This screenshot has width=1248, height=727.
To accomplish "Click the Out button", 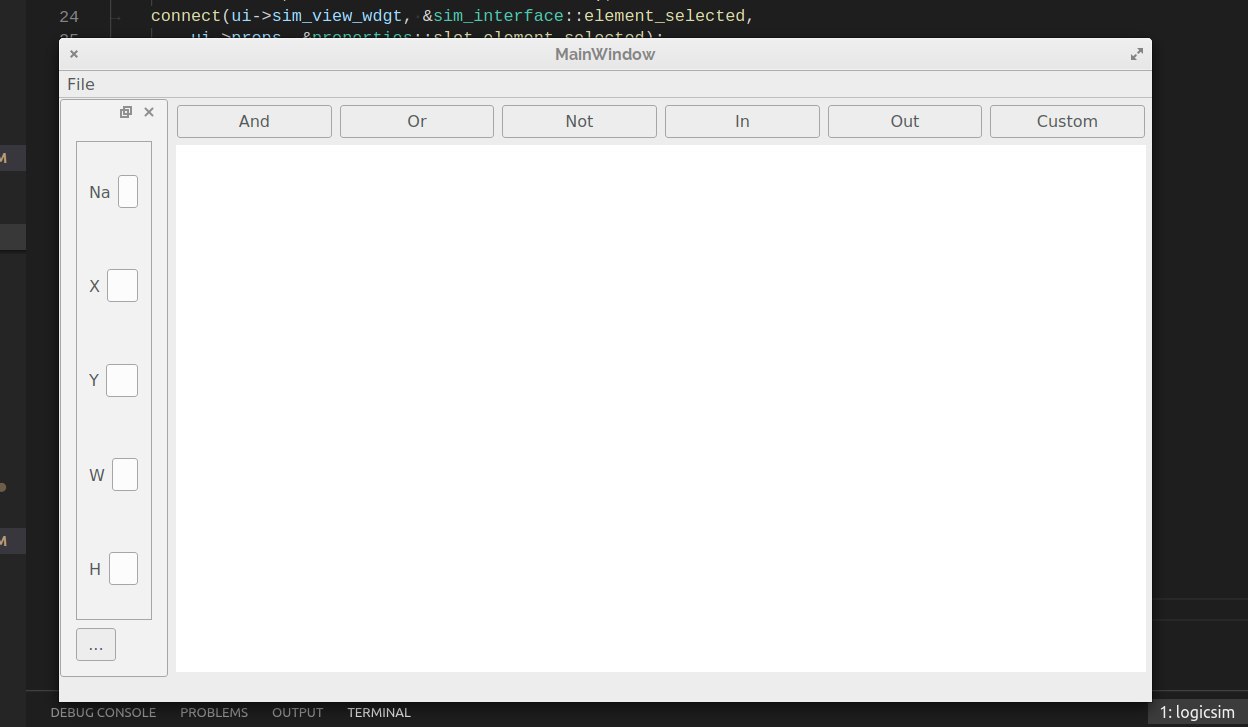I will click(905, 121).
